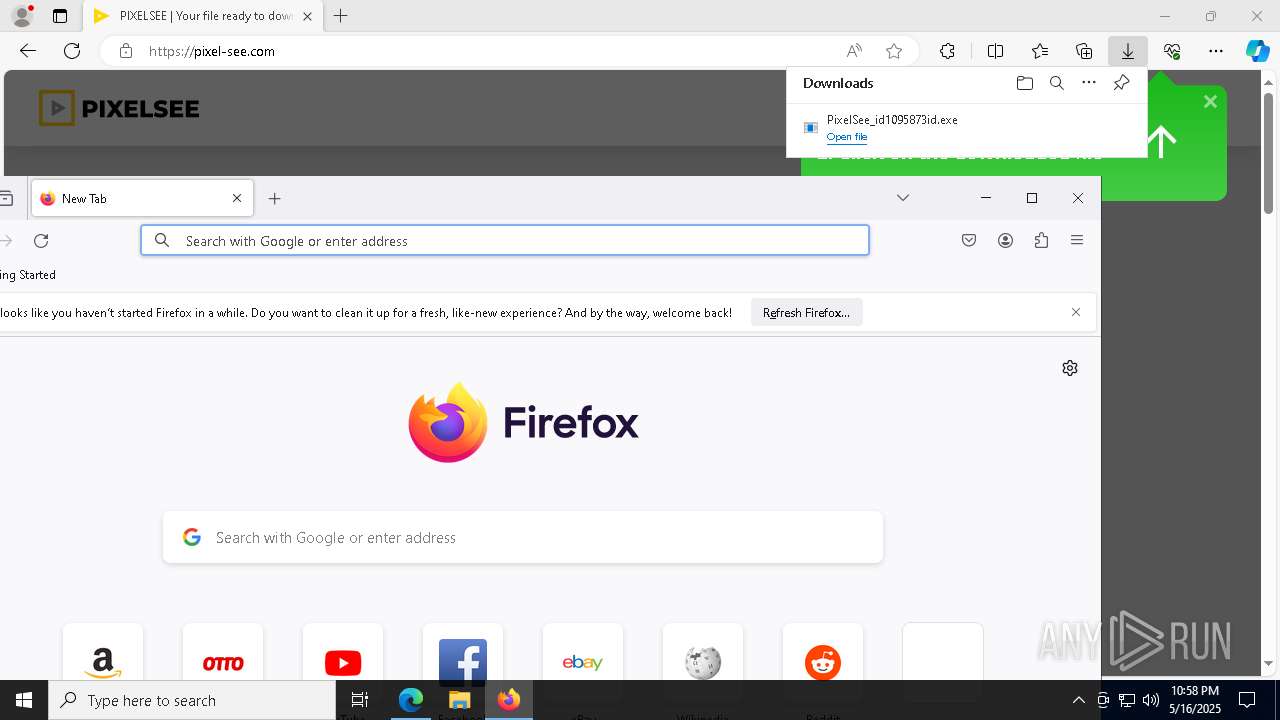
Task: Open Amazon shortcut tile
Action: click(103, 661)
